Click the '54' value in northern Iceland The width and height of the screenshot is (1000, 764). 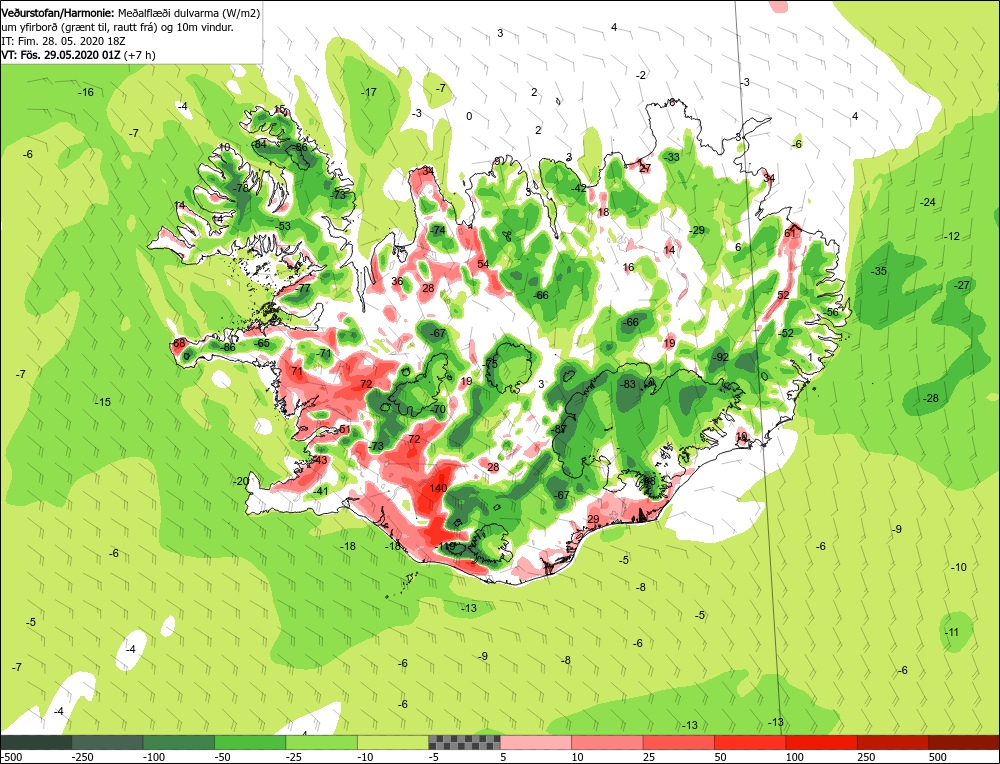[x=483, y=264]
